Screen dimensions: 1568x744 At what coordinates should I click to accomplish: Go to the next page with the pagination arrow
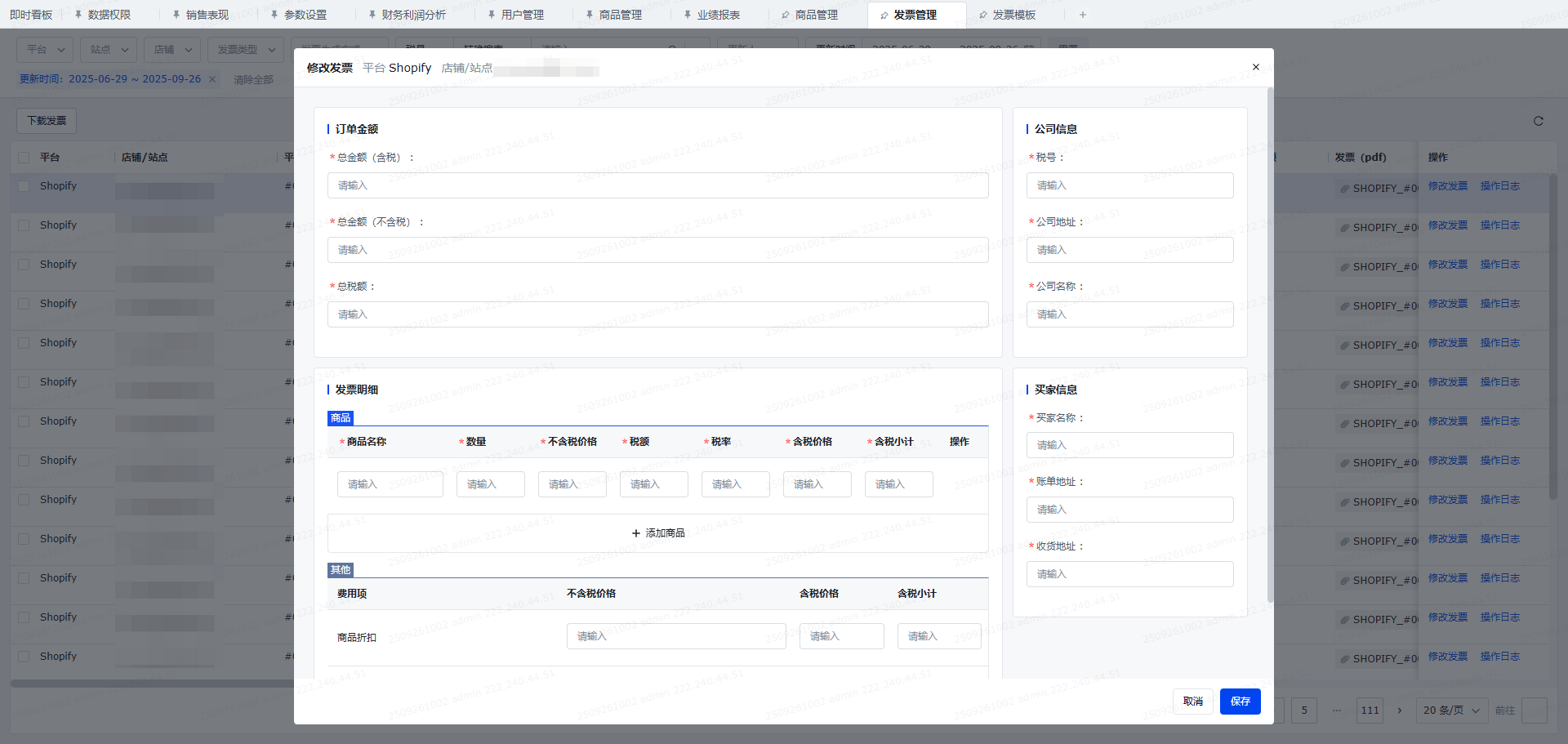1399,711
